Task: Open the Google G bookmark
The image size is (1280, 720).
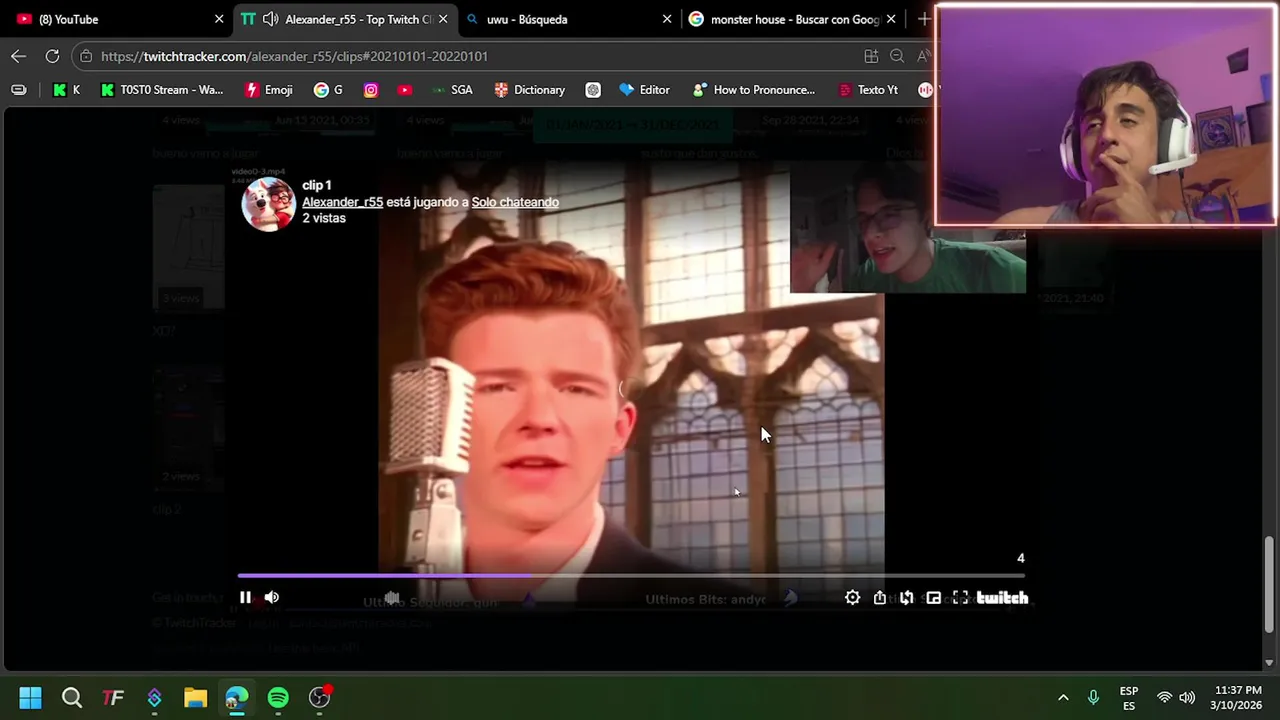Action: [328, 90]
